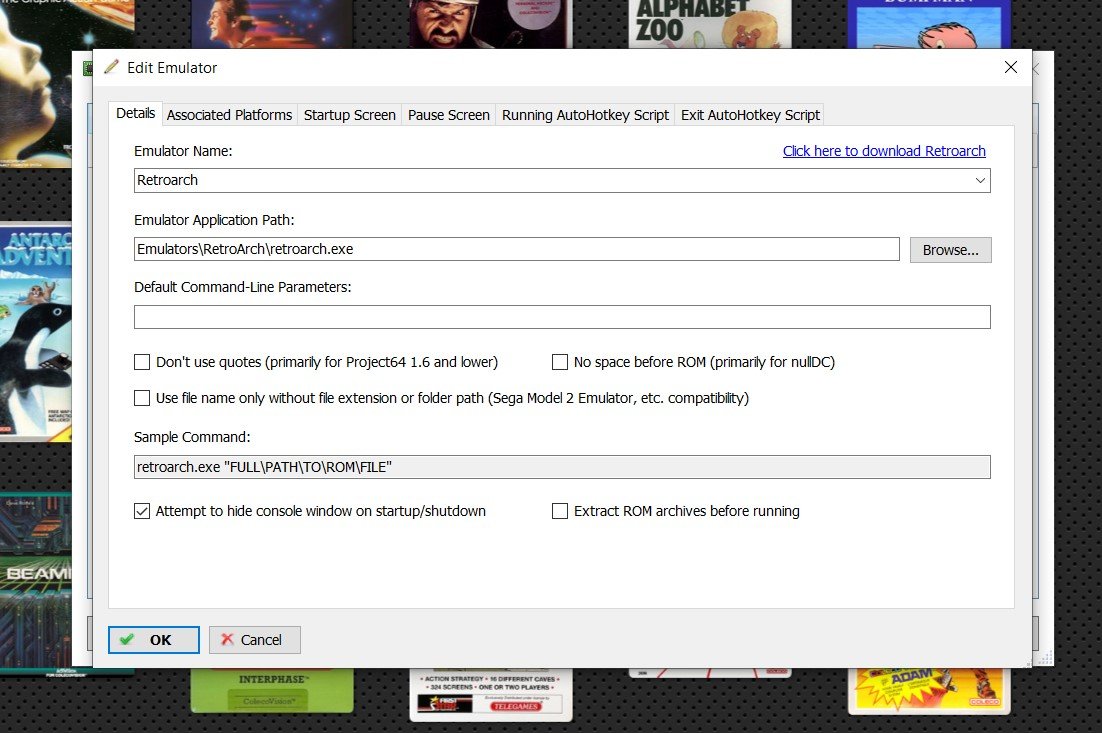This screenshot has height=733, width=1102.
Task: Toggle Use file name only checkbox
Action: pyautogui.click(x=142, y=398)
